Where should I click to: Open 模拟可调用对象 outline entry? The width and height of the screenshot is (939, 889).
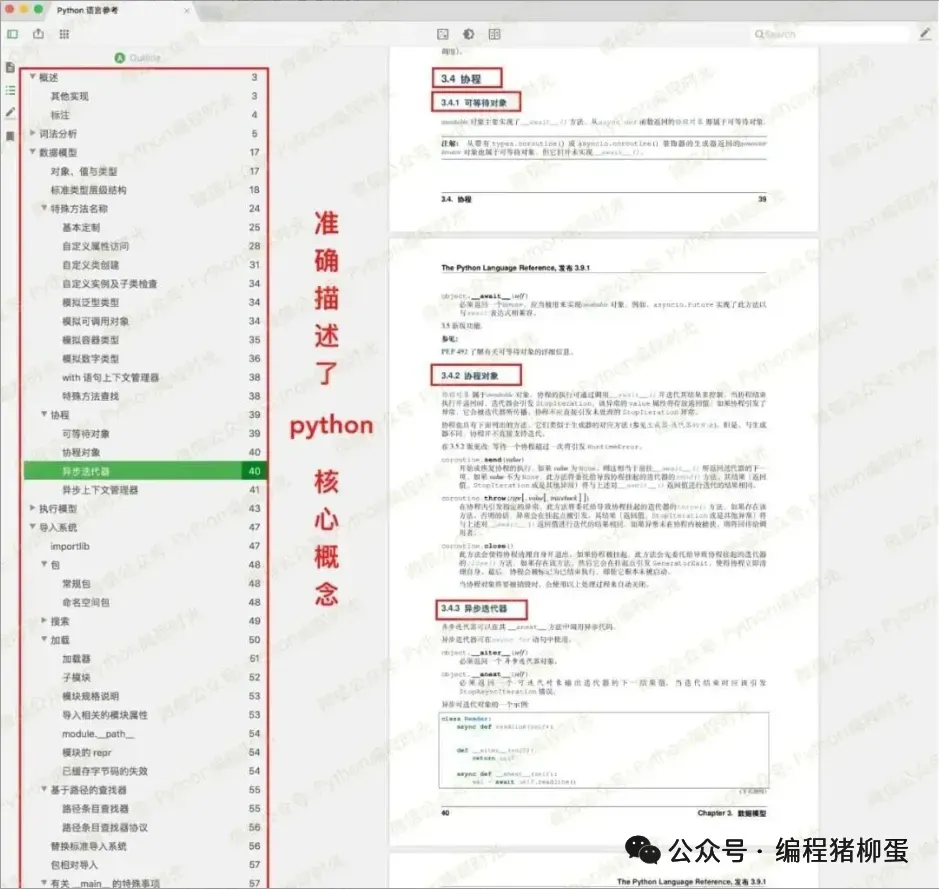[x=95, y=321]
